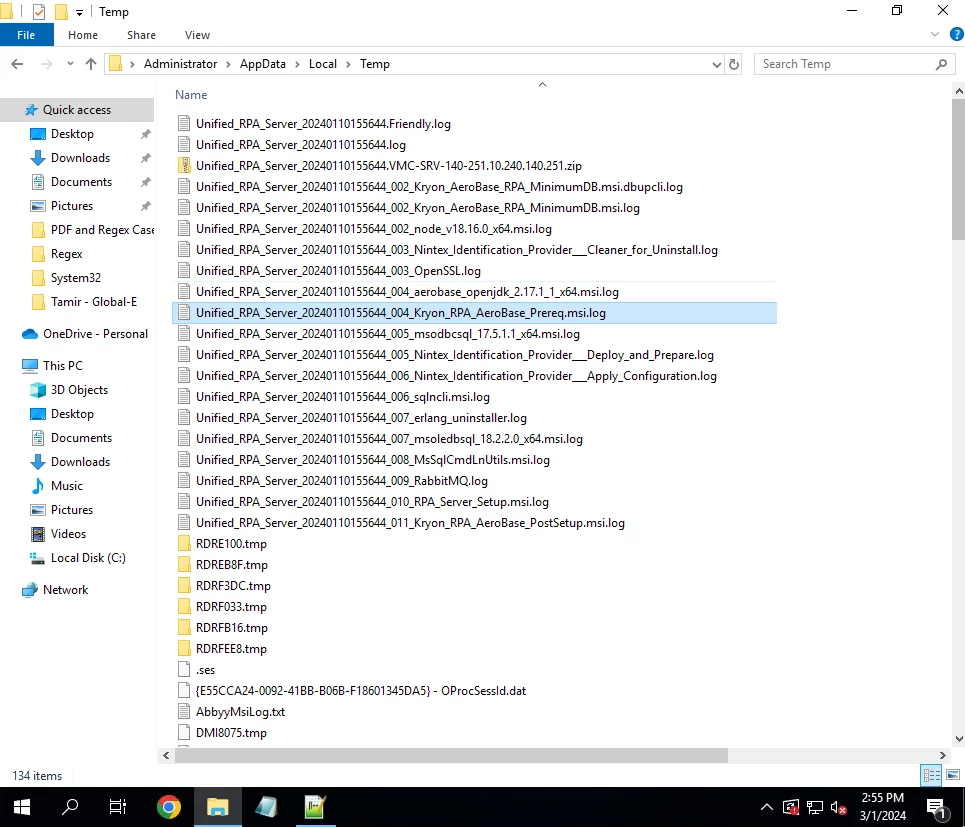This screenshot has height=827, width=965.
Task: Open the Recent locations dropdown
Action: [70, 64]
